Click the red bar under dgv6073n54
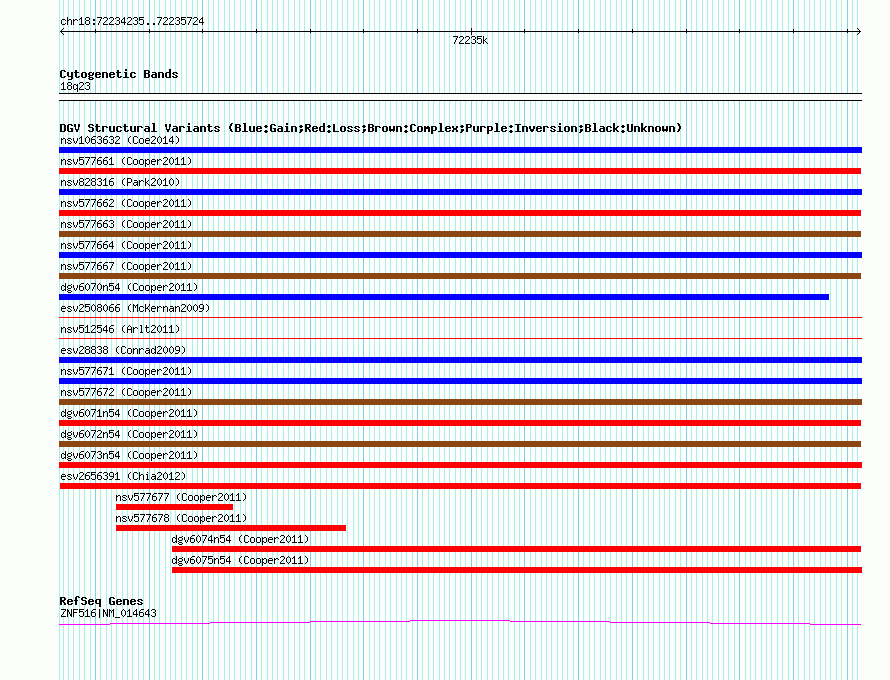 [460, 465]
